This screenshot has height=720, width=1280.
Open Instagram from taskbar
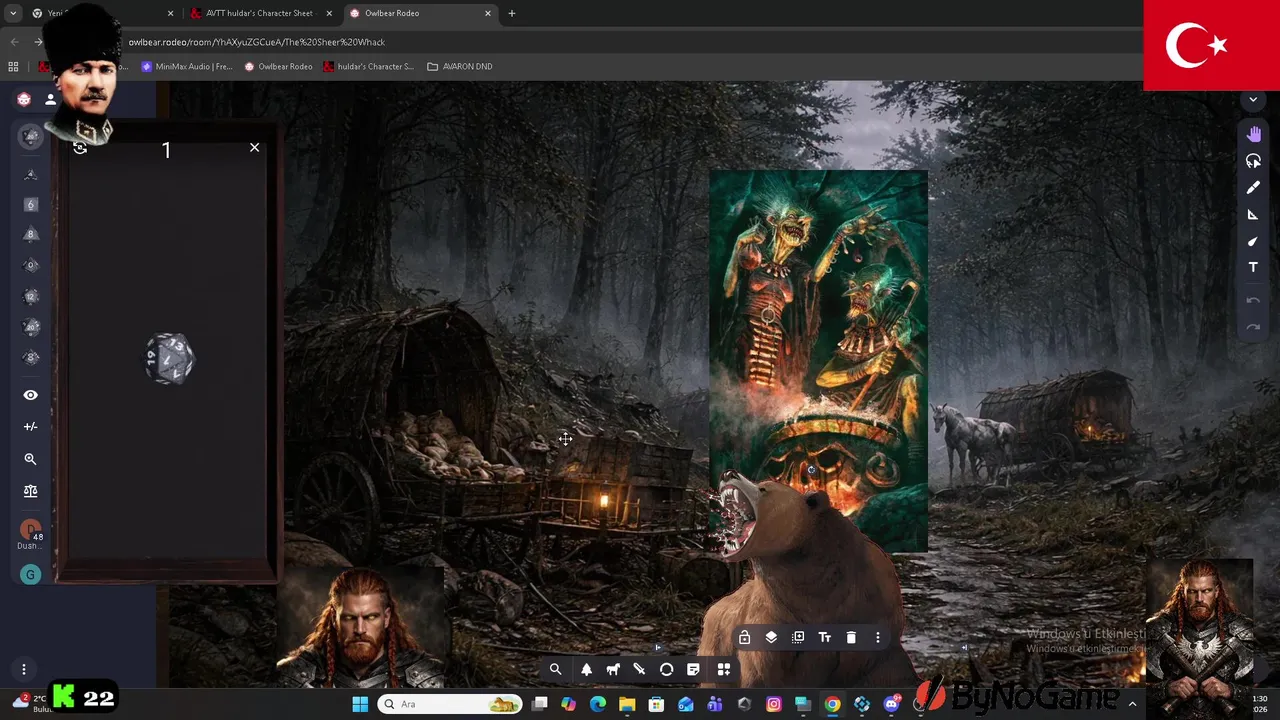coord(773,704)
